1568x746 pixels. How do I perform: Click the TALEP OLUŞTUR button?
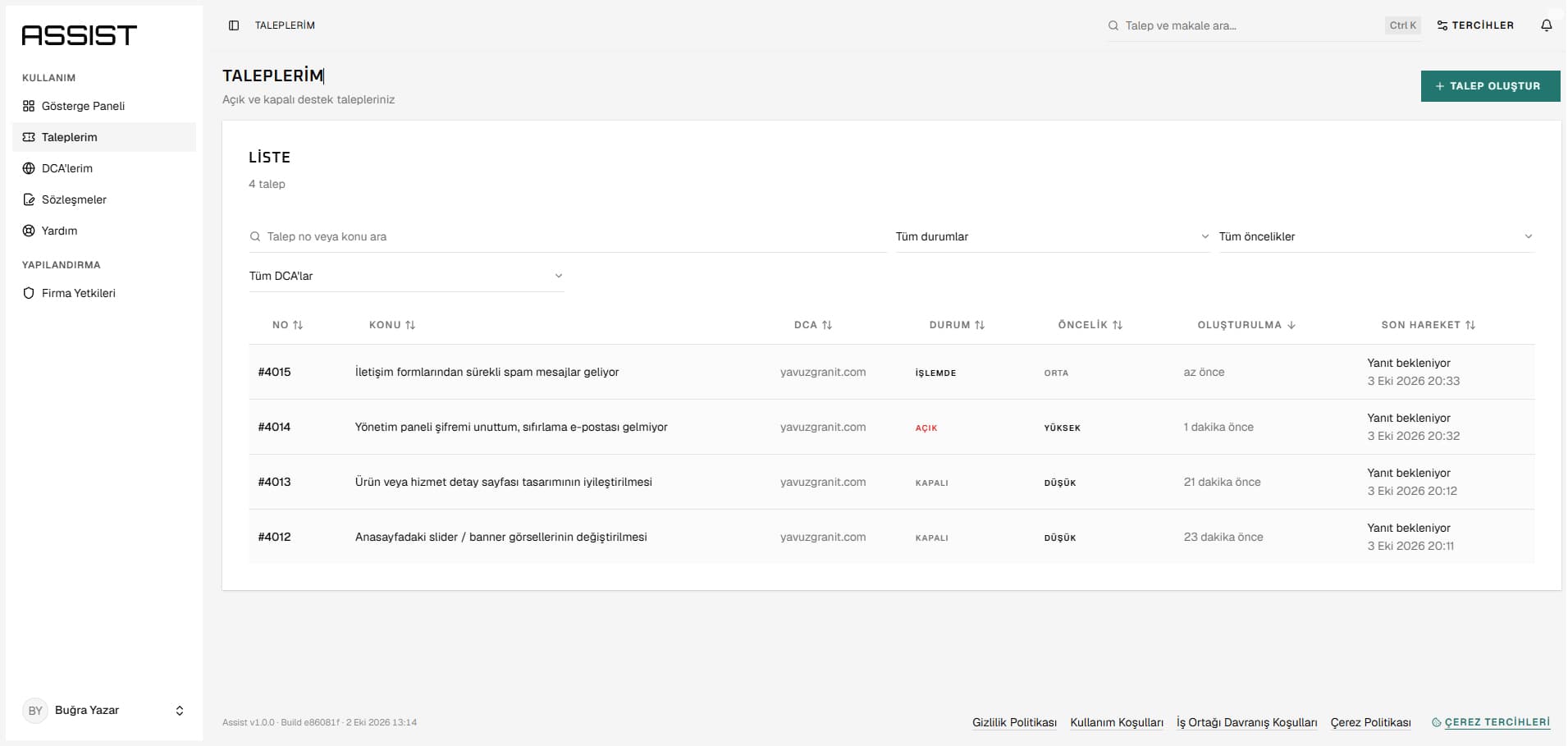(x=1490, y=86)
